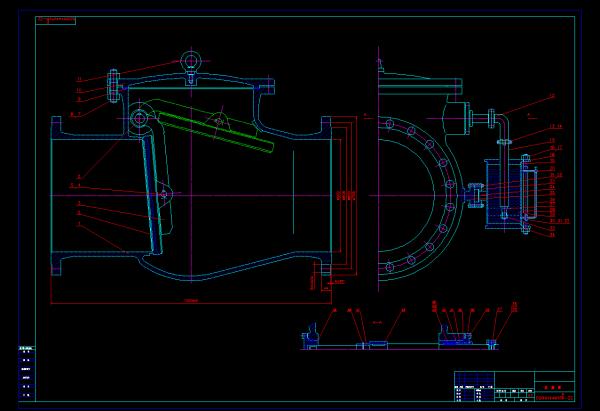Image resolution: width=600 pixels, height=411 pixels.
Task: Select the red drawing number in title block
Action: pos(554,398)
